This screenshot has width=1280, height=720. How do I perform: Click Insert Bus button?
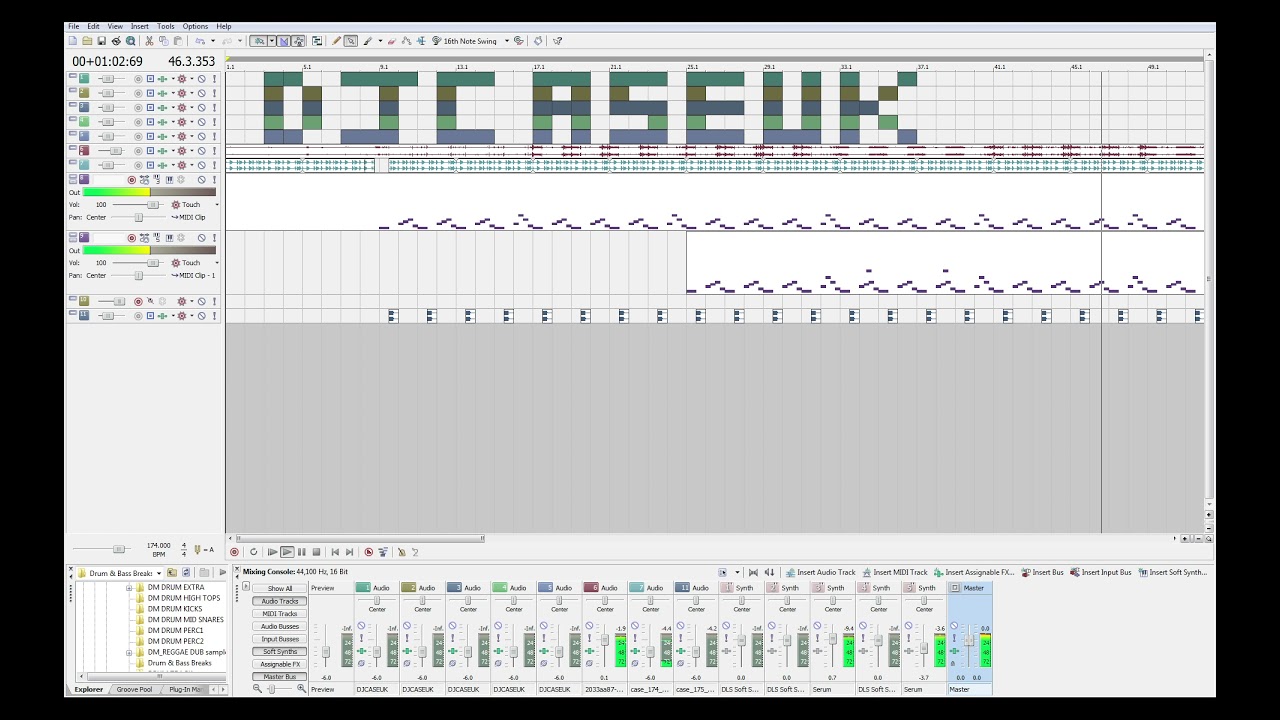click(1043, 572)
